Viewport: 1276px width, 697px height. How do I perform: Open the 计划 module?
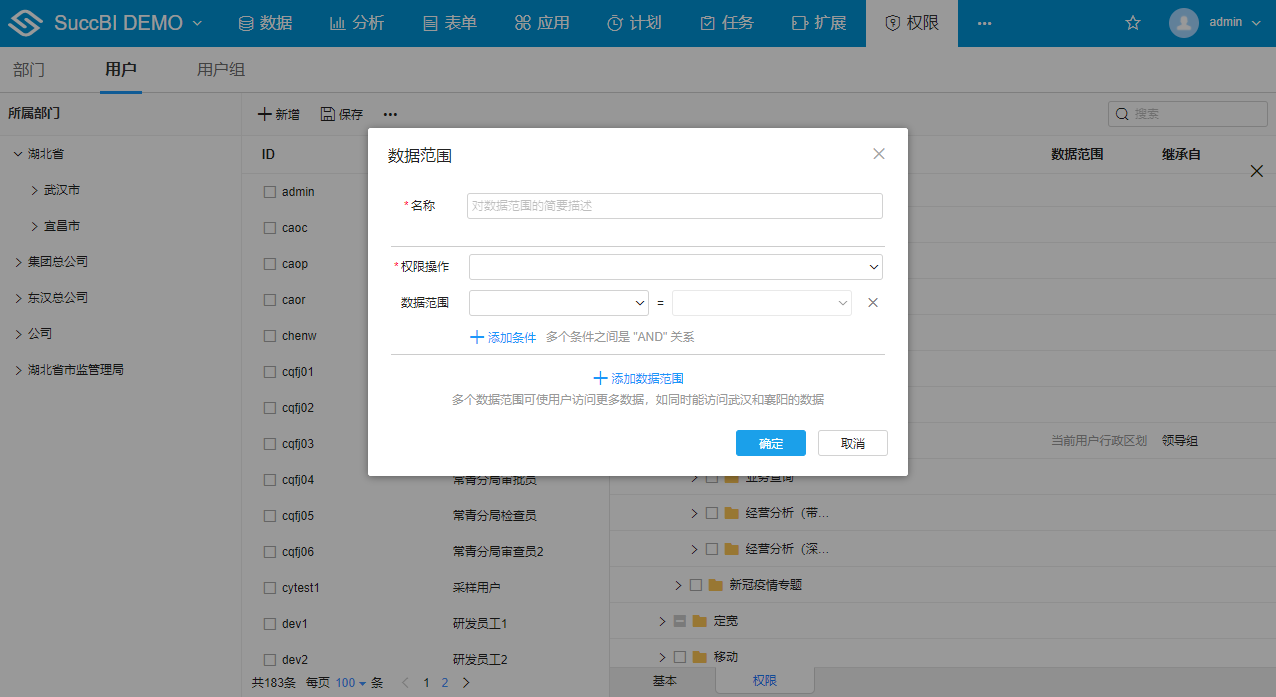[634, 22]
